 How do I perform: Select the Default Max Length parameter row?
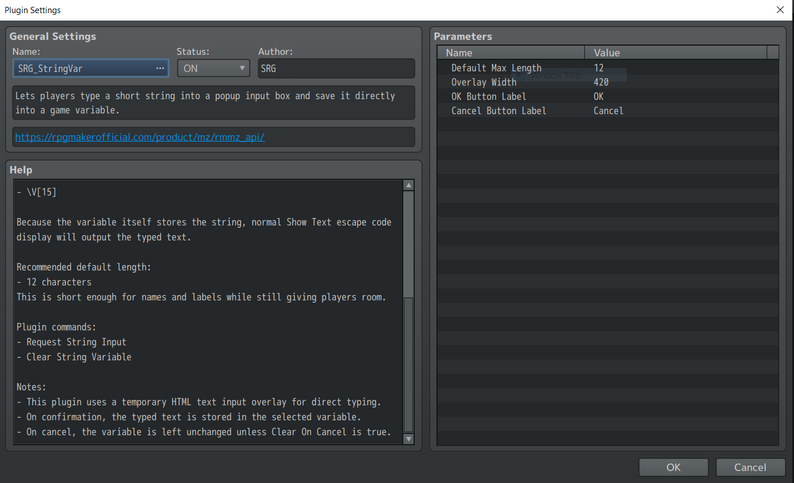pyautogui.click(x=608, y=68)
